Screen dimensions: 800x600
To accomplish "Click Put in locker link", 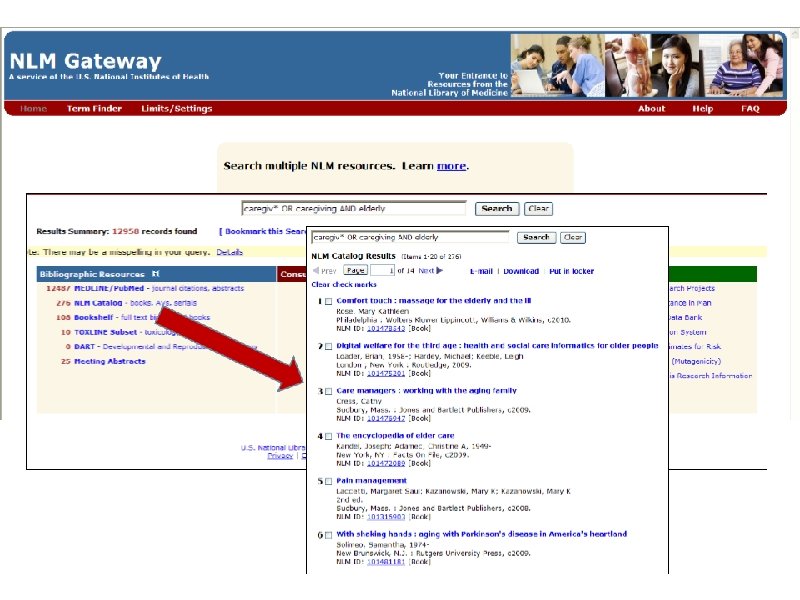I will (571, 271).
